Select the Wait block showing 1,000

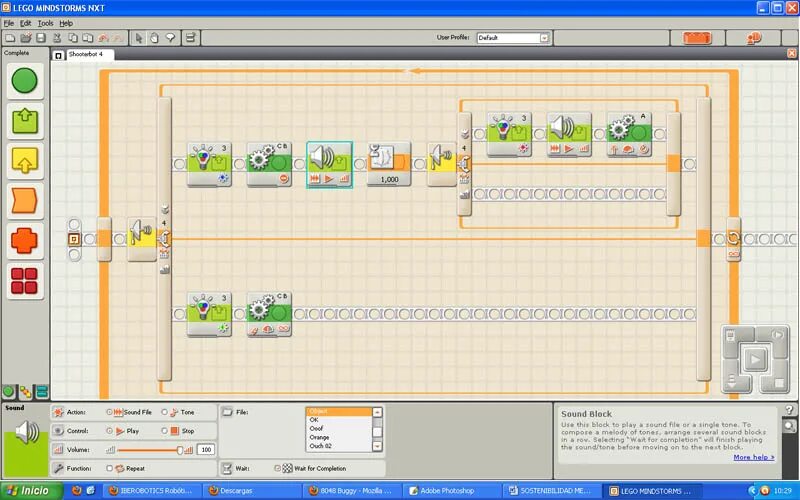tap(389, 164)
